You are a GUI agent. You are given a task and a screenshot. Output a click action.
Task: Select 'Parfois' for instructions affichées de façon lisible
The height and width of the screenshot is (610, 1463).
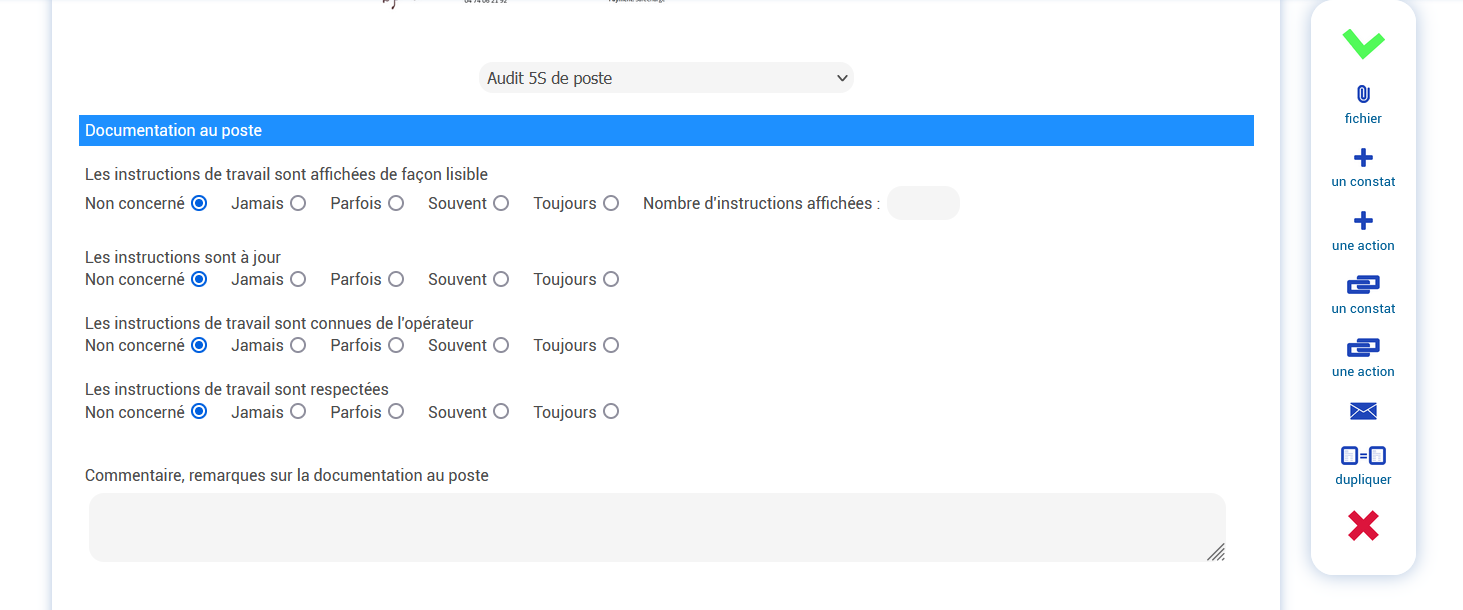tap(396, 202)
